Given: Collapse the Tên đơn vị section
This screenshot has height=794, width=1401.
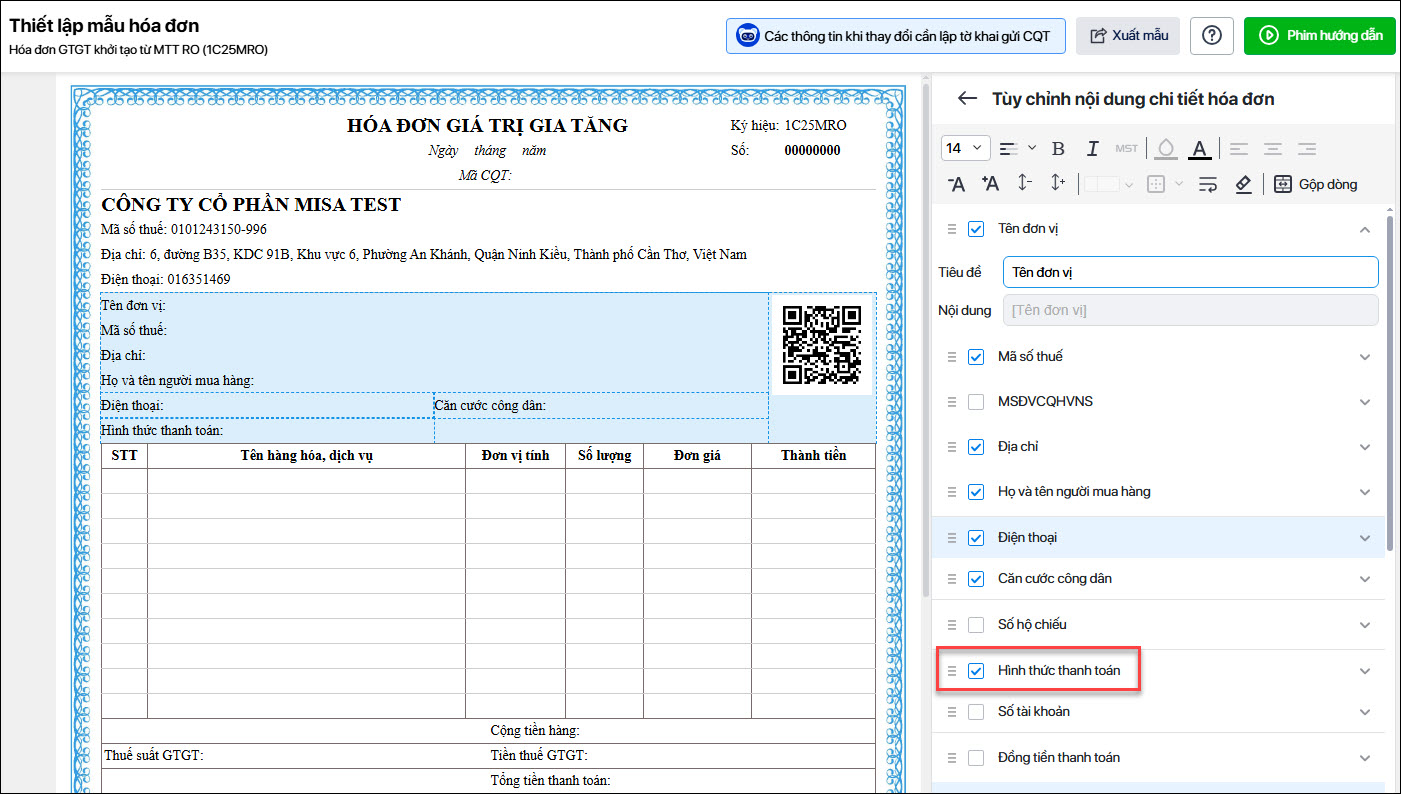Looking at the screenshot, I should click(1365, 229).
